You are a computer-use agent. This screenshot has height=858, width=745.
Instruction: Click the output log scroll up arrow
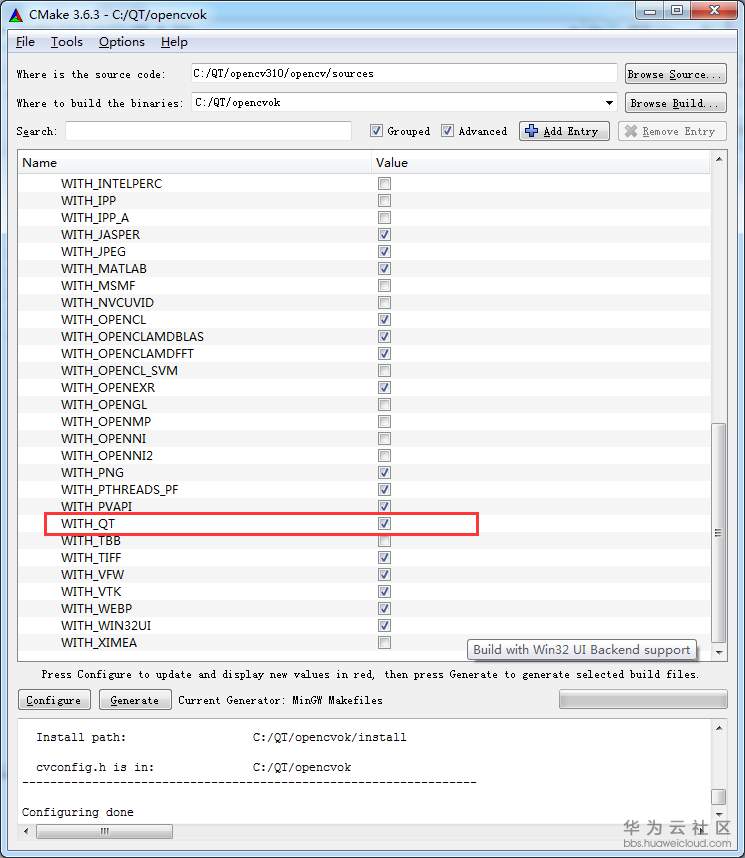(719, 728)
